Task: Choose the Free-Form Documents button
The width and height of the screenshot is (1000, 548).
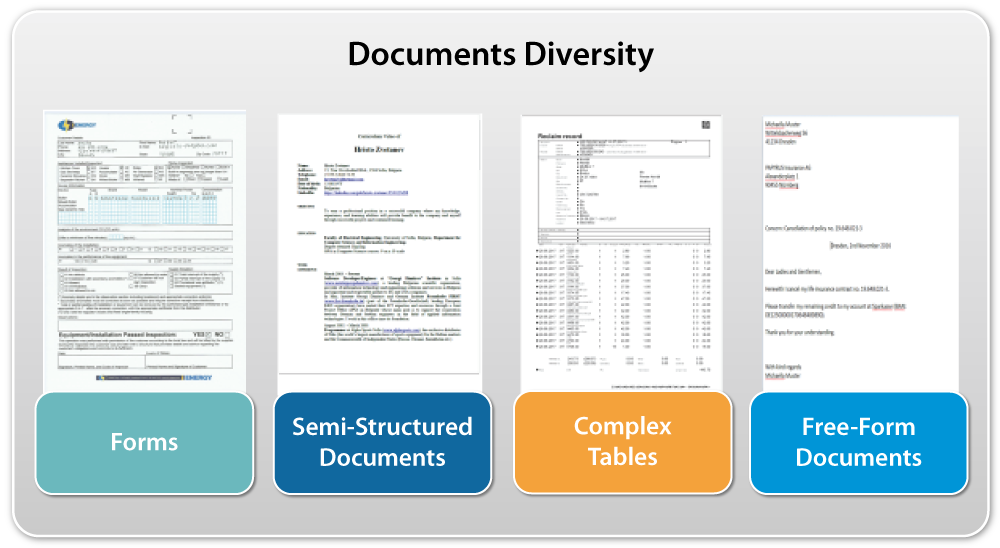Action: coord(858,443)
